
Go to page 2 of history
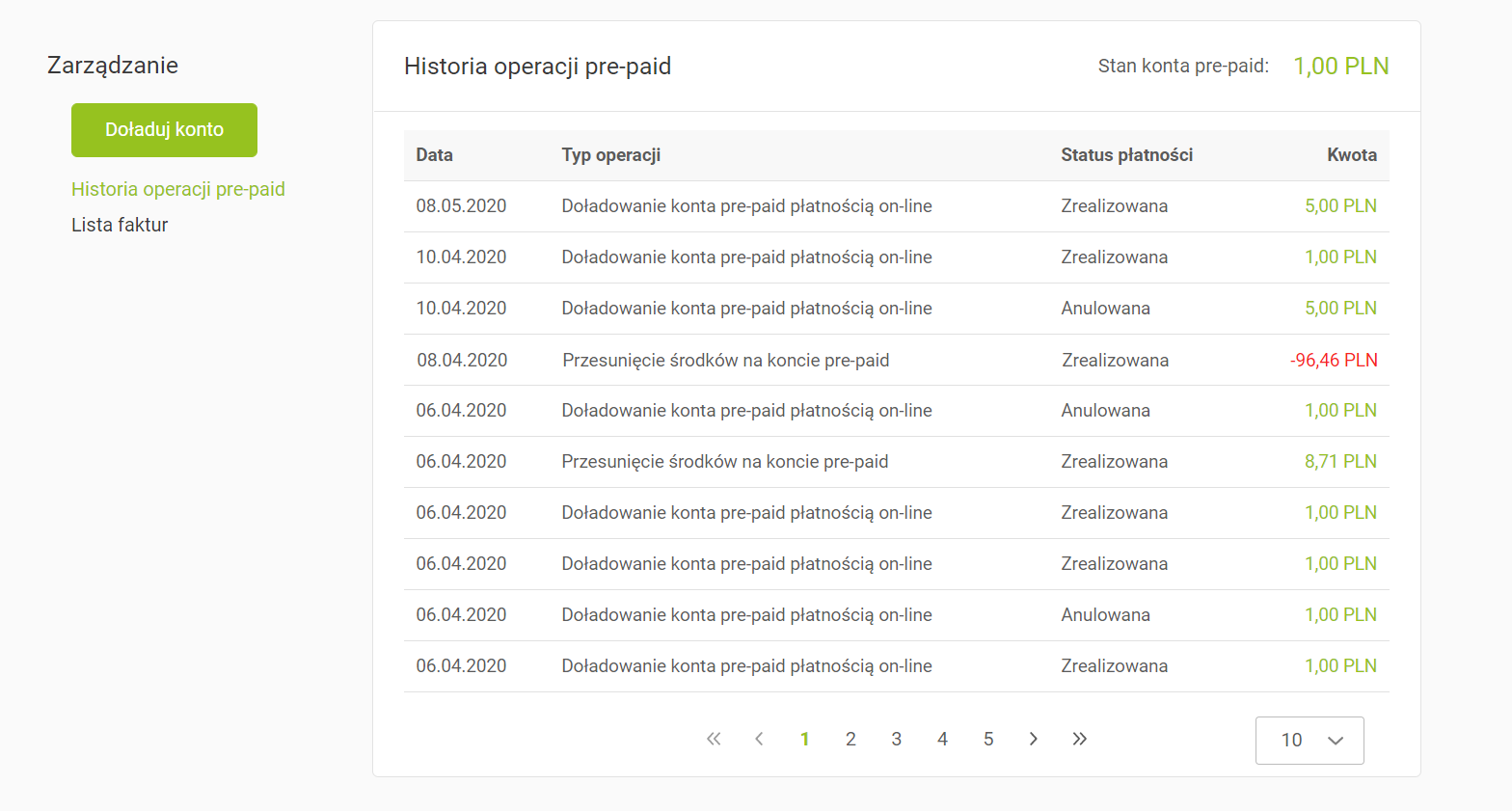coord(850,739)
